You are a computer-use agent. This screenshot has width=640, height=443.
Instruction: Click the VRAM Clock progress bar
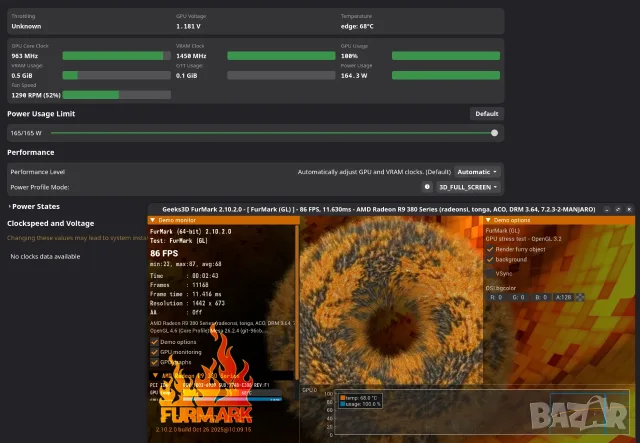[281, 56]
